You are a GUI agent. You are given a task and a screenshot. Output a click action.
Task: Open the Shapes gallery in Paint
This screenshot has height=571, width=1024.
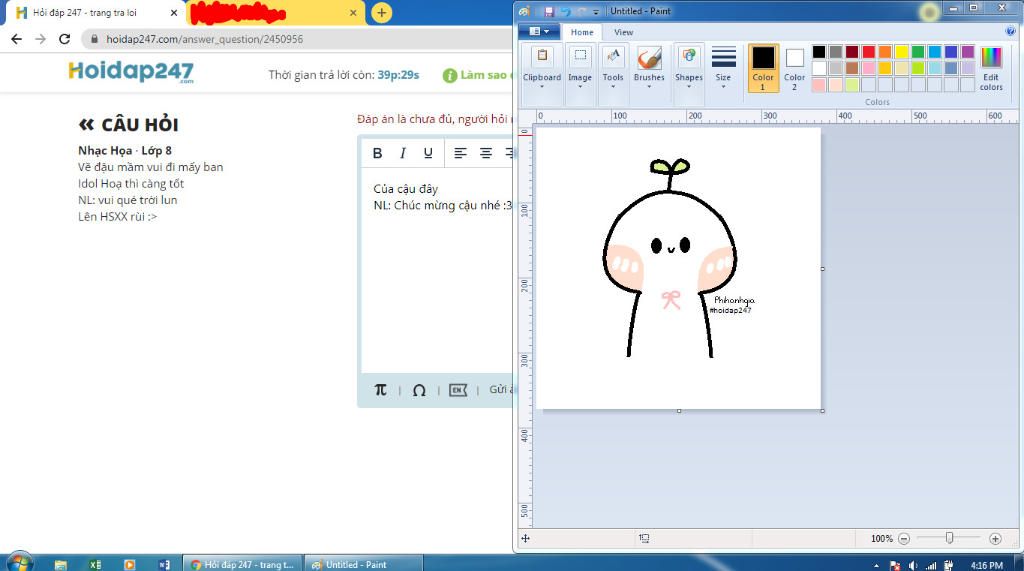(689, 67)
